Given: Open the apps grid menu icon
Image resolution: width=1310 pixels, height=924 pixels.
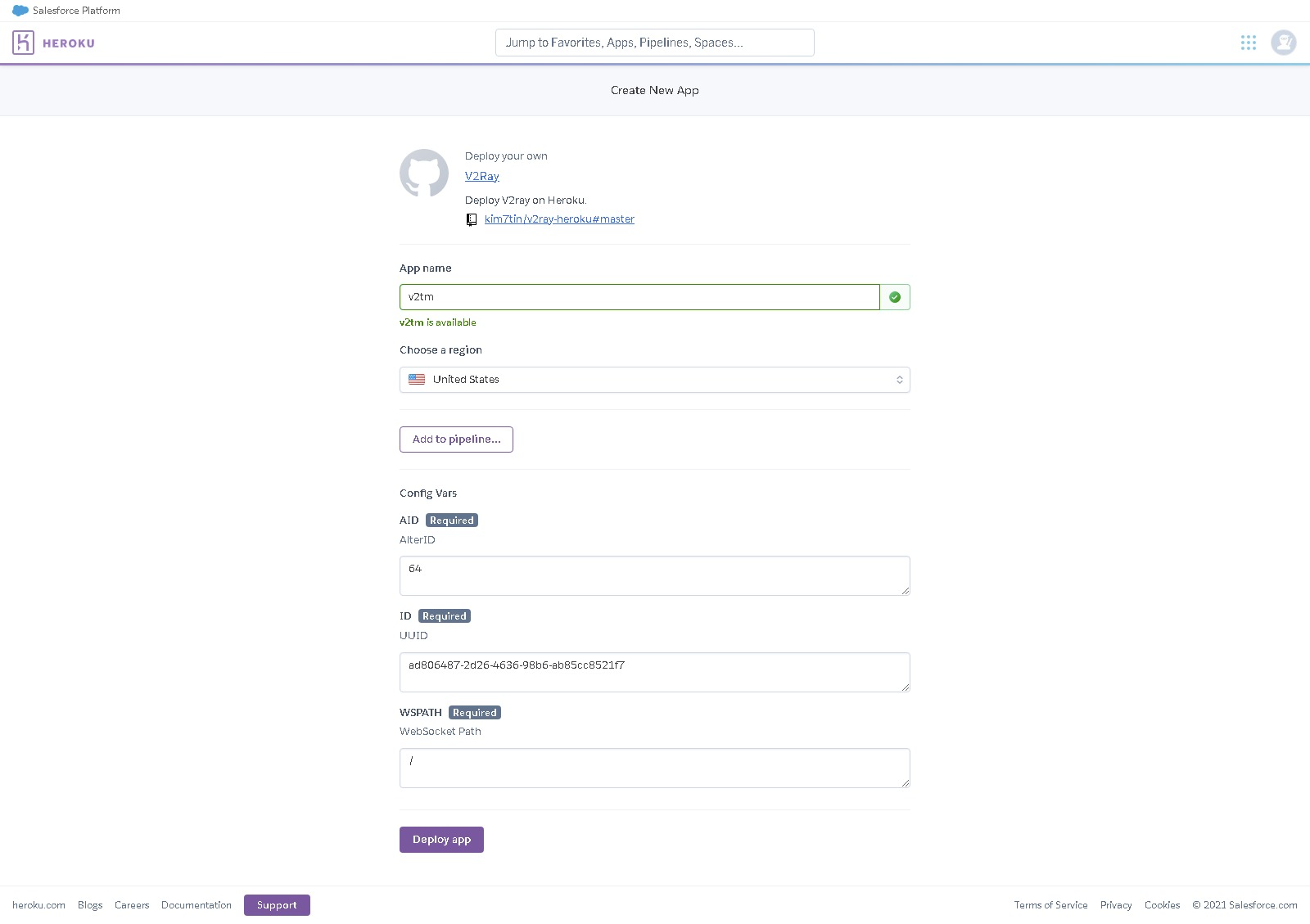Looking at the screenshot, I should 1248,43.
